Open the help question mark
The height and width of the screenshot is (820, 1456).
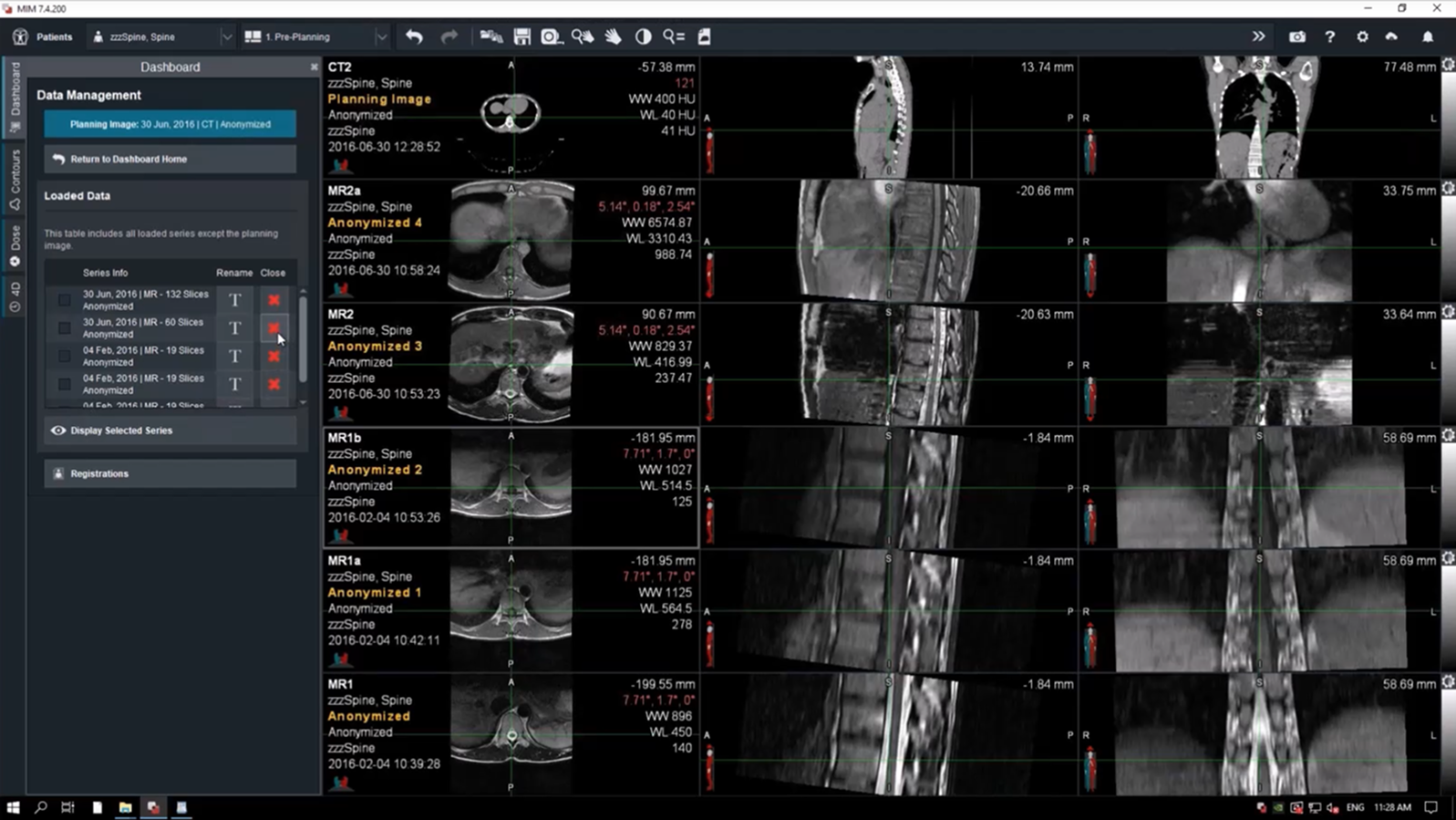[1329, 37]
